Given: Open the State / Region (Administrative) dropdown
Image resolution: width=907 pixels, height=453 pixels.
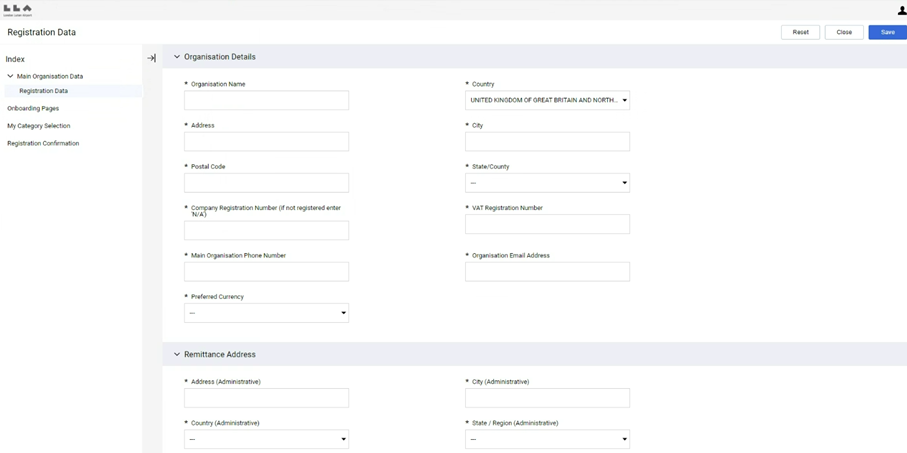Looking at the screenshot, I should tap(547, 439).
